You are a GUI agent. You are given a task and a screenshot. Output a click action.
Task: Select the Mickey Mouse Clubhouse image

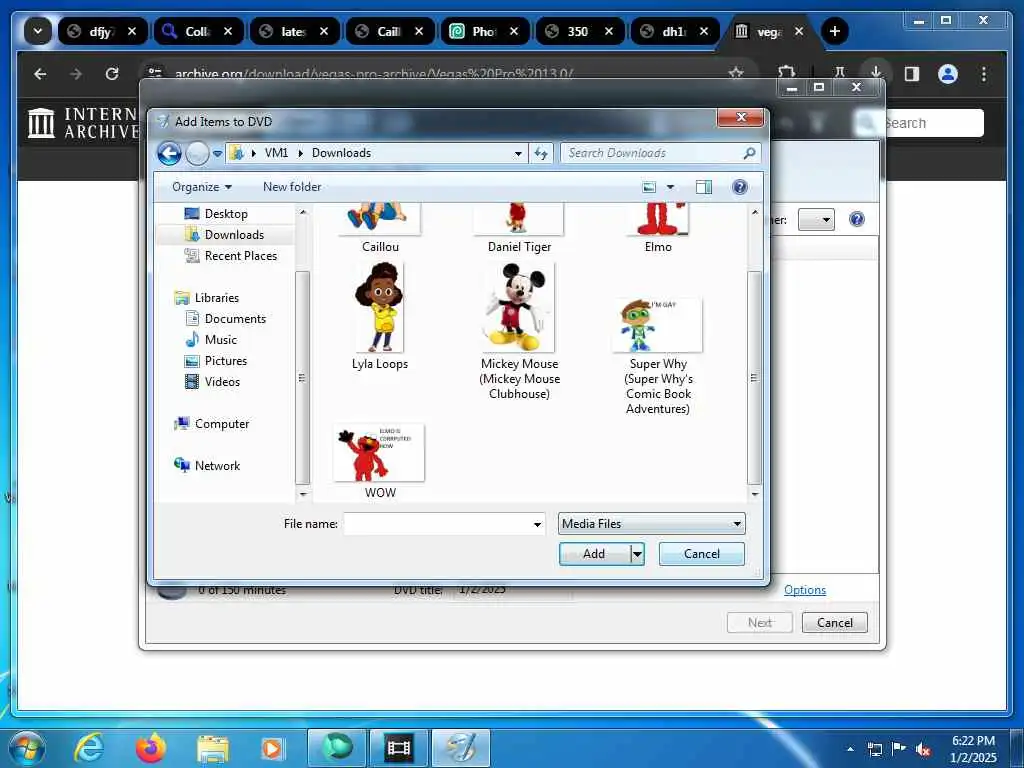(519, 331)
